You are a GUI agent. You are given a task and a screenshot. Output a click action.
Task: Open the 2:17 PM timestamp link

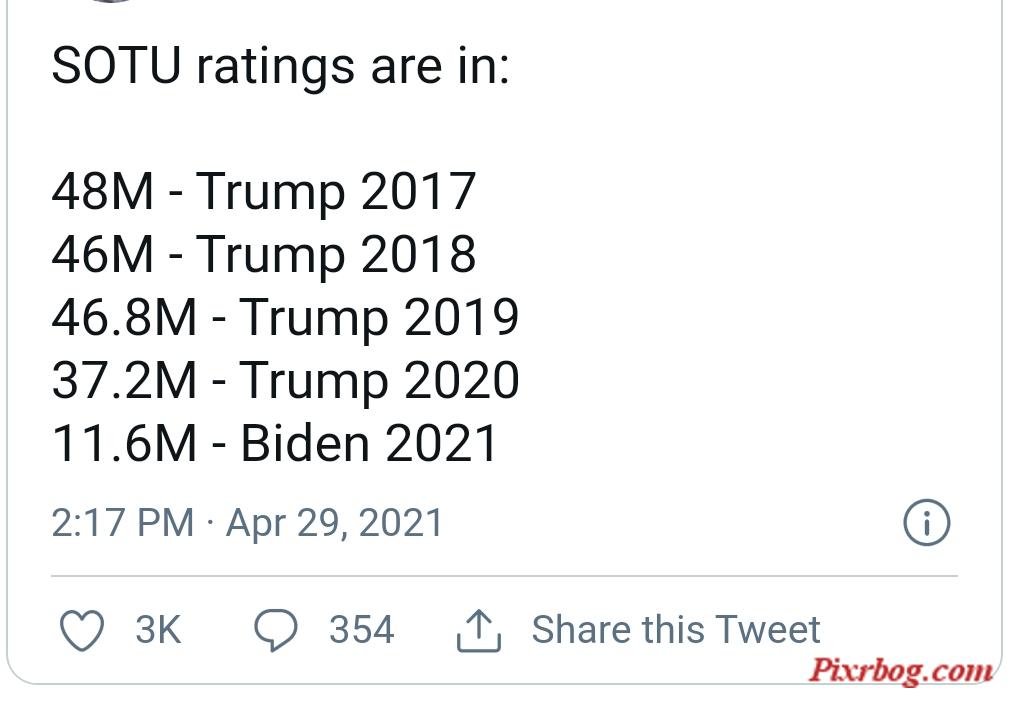(123, 523)
